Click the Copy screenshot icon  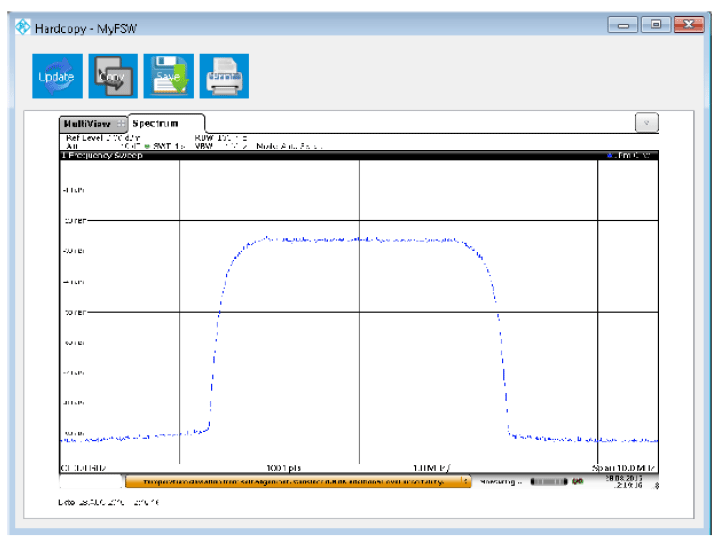[x=112, y=76]
